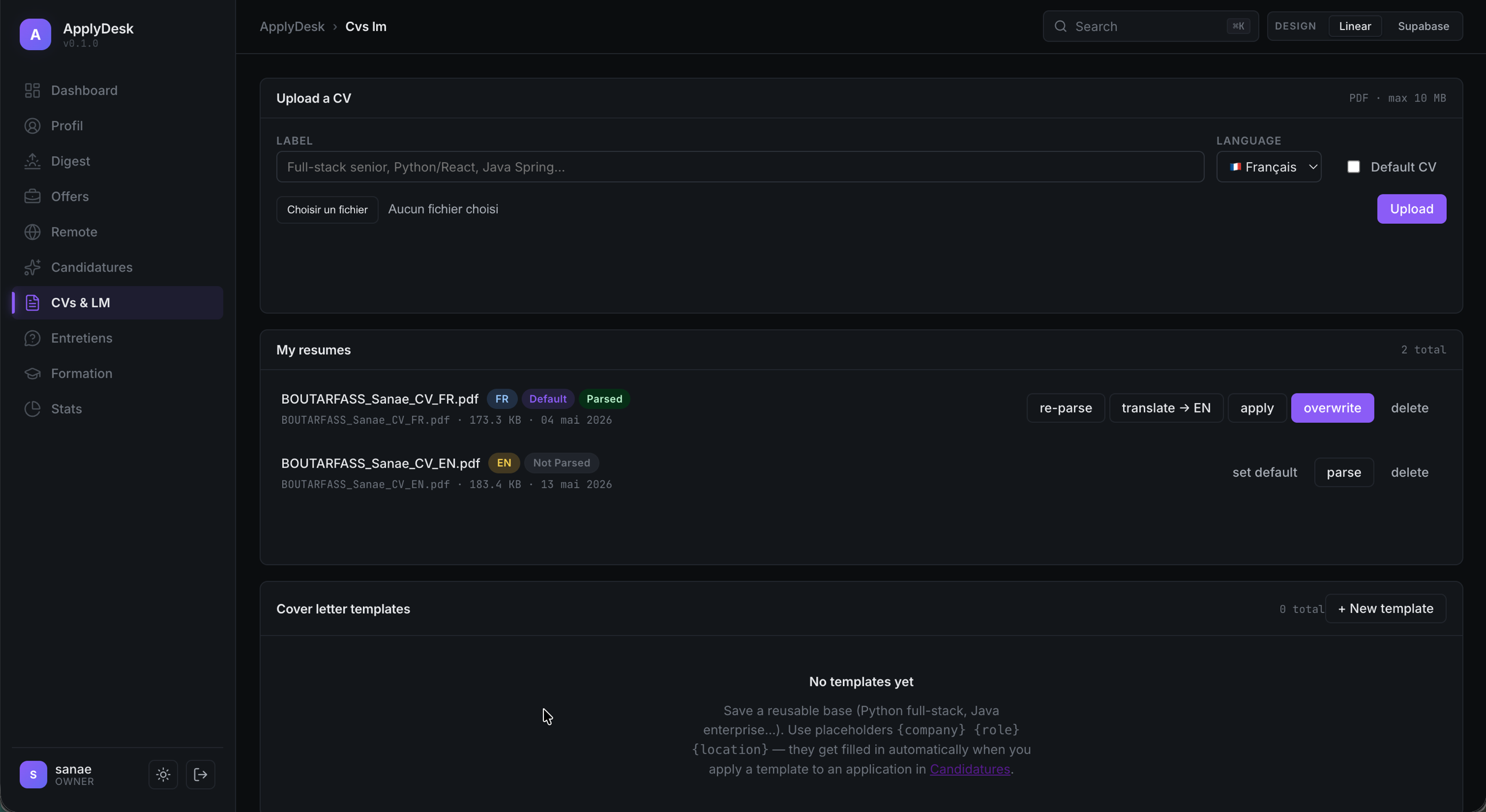
Task: Click 'Aucun fichier choisi' text
Action: [443, 209]
